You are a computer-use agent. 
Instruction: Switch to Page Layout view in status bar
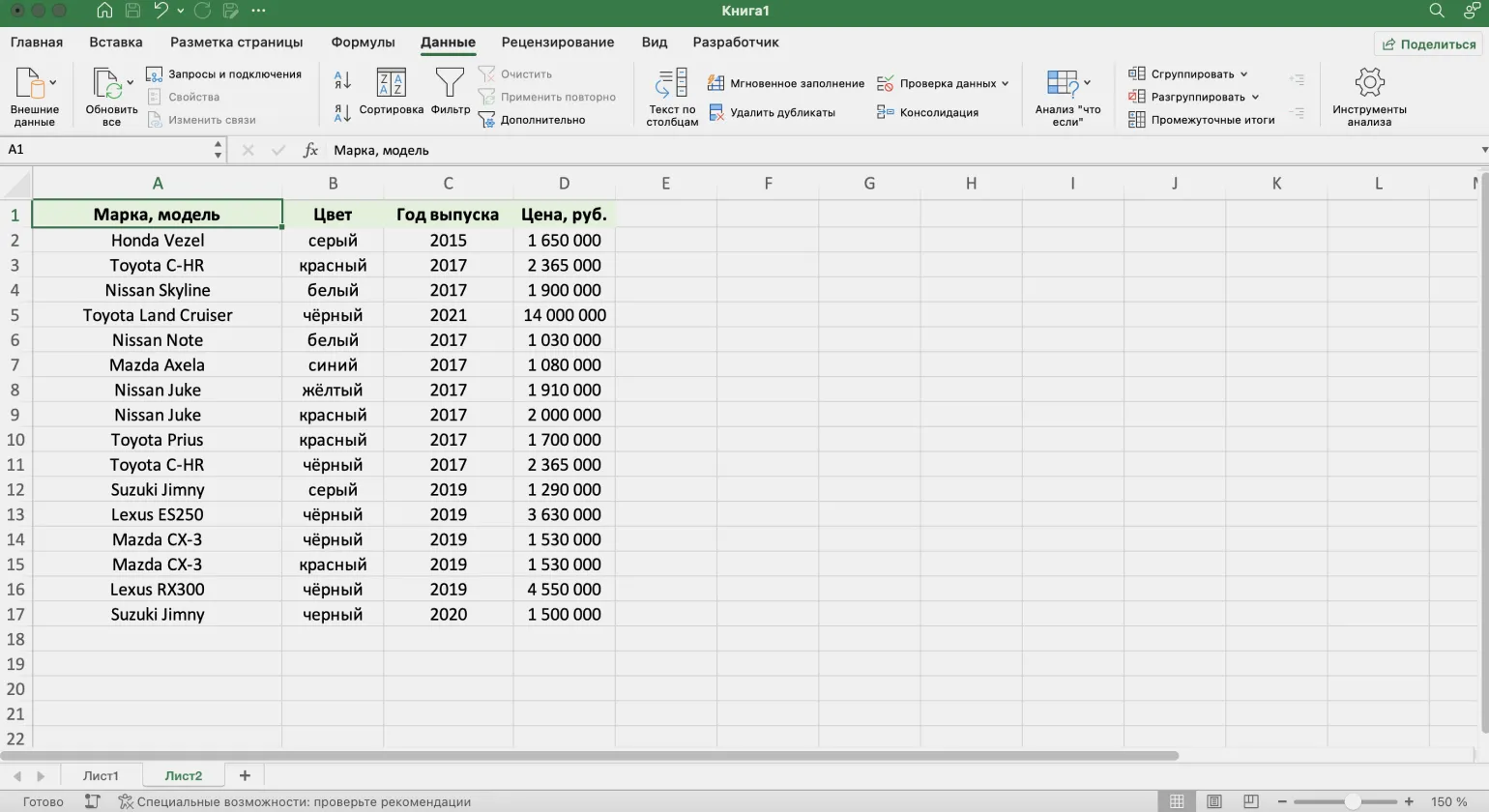[1214, 801]
